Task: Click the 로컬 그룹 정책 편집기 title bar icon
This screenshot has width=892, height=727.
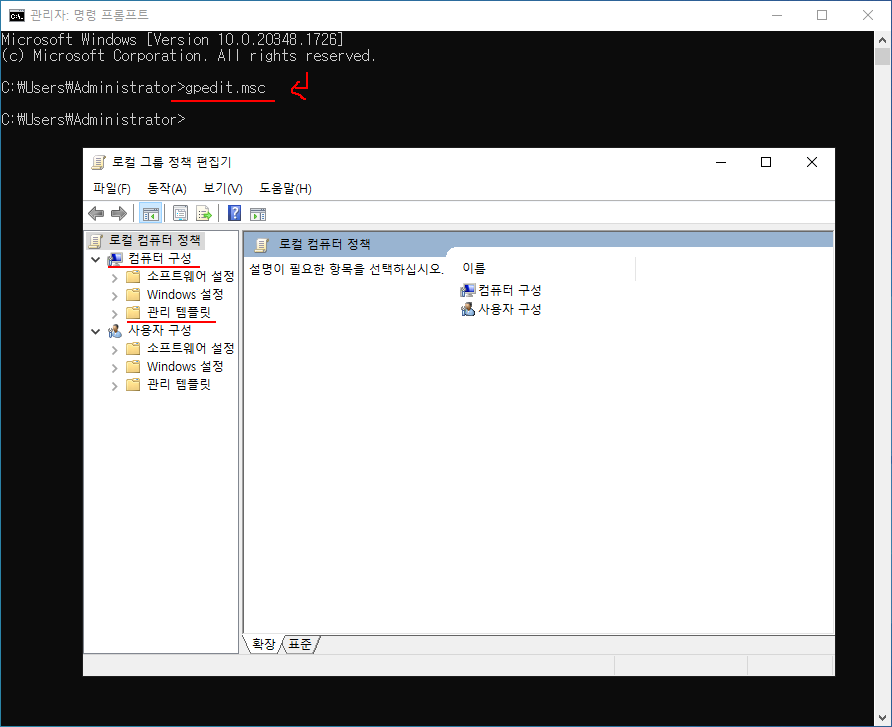Action: (98, 163)
